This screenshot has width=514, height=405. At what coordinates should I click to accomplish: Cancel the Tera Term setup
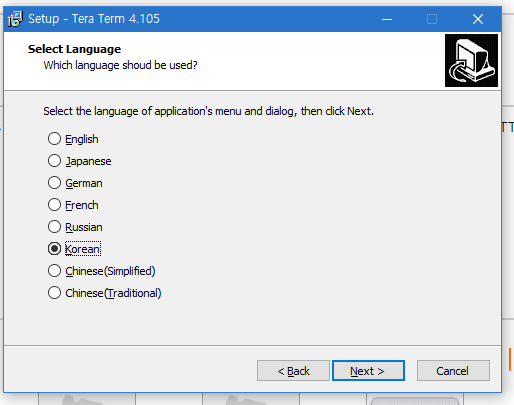453,371
